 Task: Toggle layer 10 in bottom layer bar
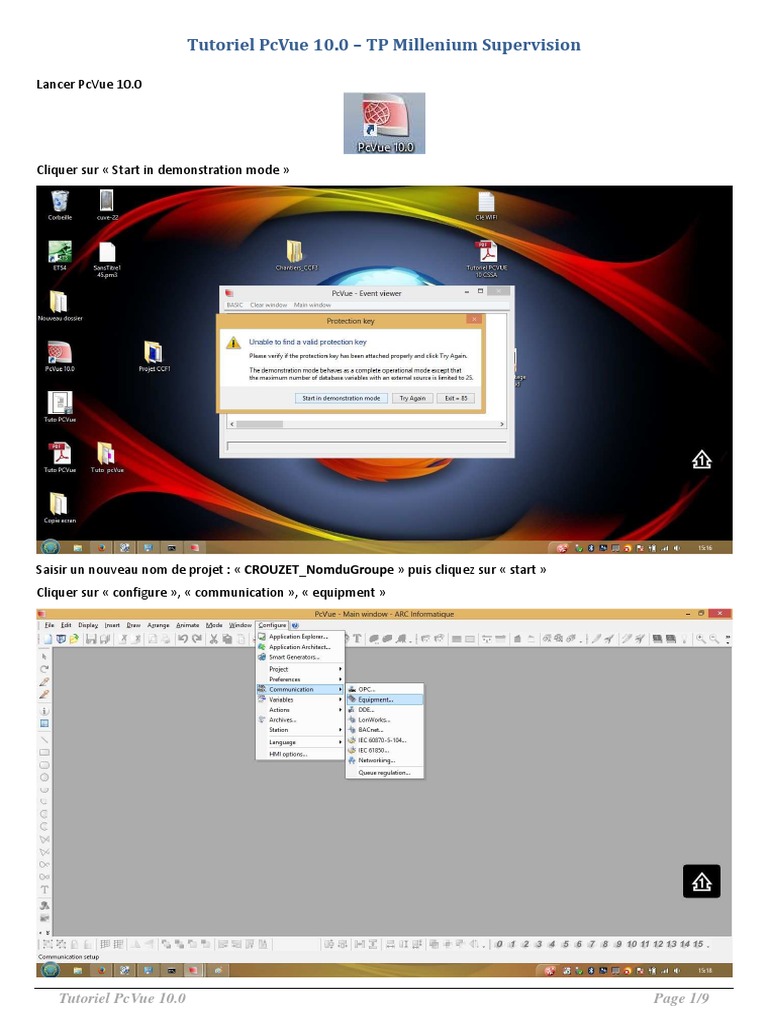coord(632,944)
